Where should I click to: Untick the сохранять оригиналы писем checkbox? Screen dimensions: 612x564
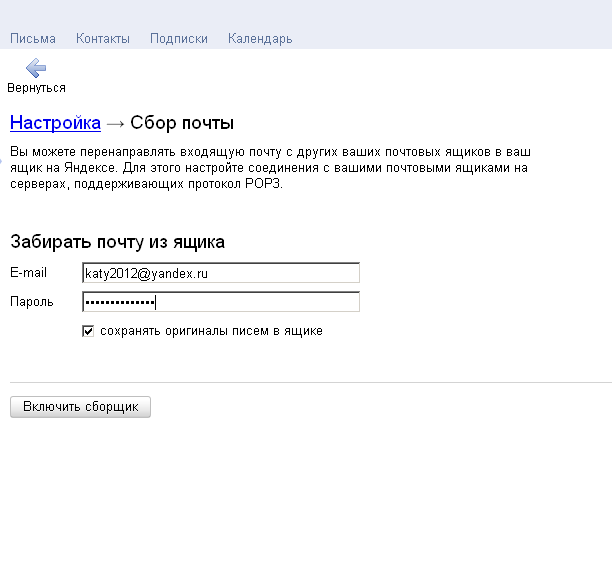tap(88, 331)
